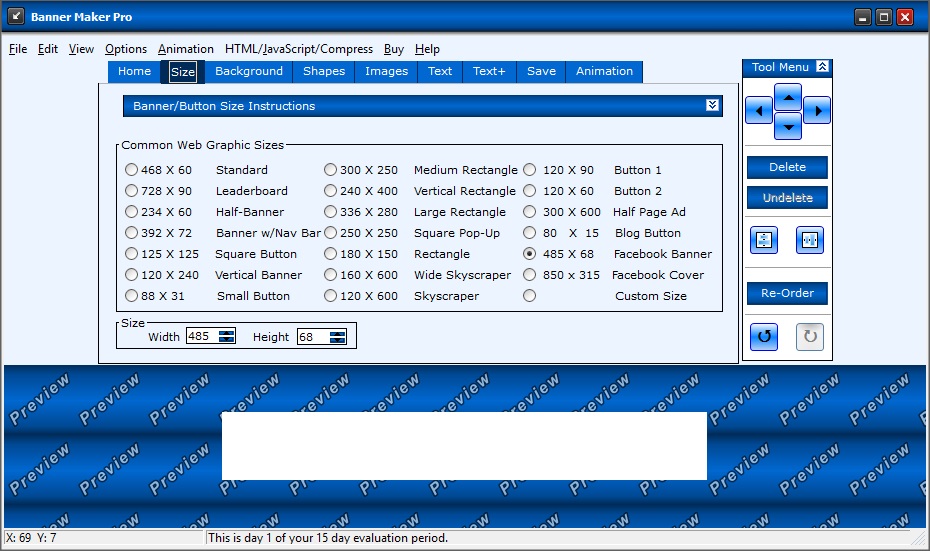Image resolution: width=930 pixels, height=551 pixels.
Task: Select the 120 X 600 Skyscraper size
Action: click(330, 295)
